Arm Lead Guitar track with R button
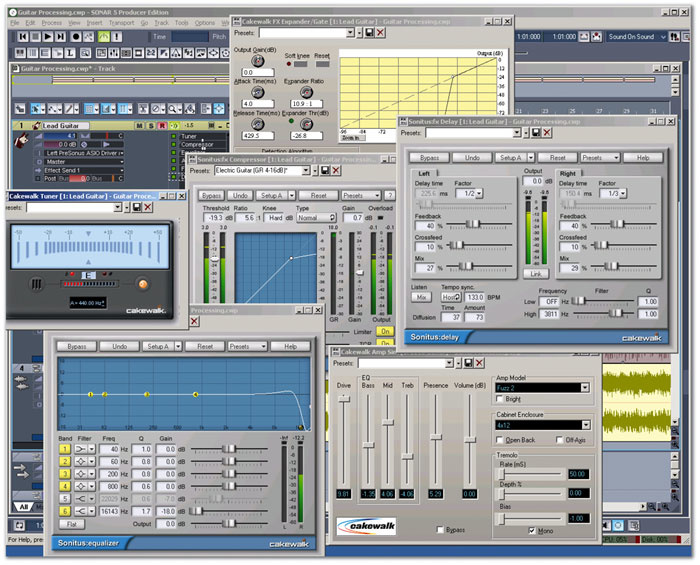Screen dimensions: 700x565 pyautogui.click(x=162, y=126)
